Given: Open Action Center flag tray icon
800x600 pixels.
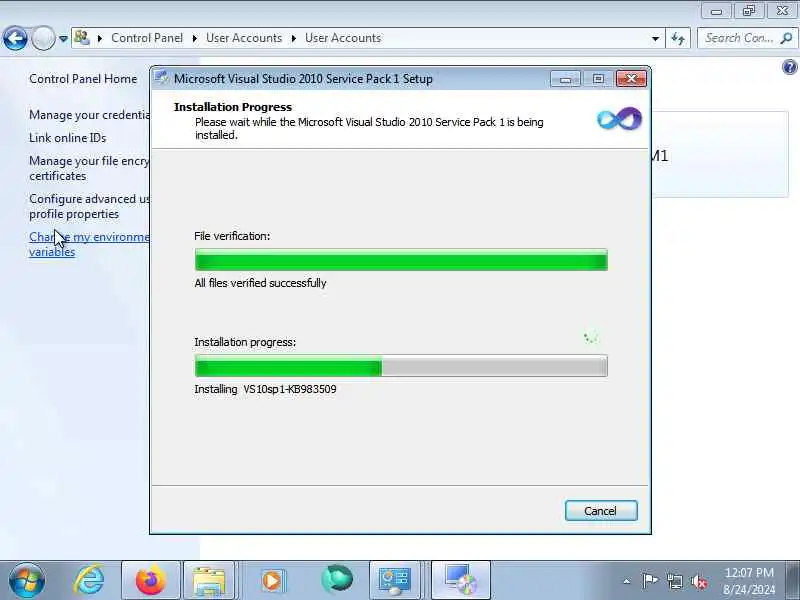Looking at the screenshot, I should click(x=650, y=581).
